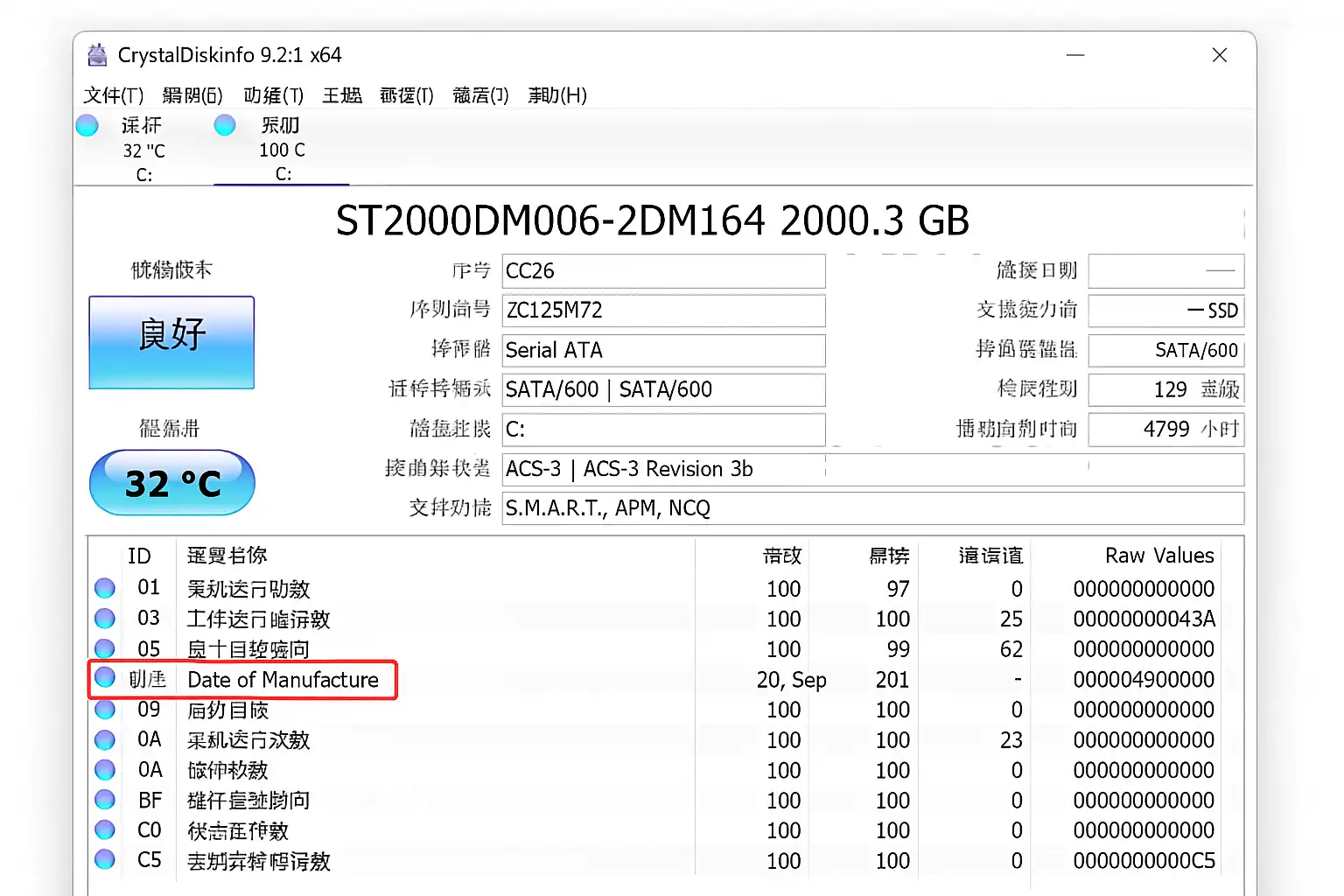This screenshot has width=1344, height=896.
Task: Click the threshold value 25 in row 03
Action: coord(1011,619)
